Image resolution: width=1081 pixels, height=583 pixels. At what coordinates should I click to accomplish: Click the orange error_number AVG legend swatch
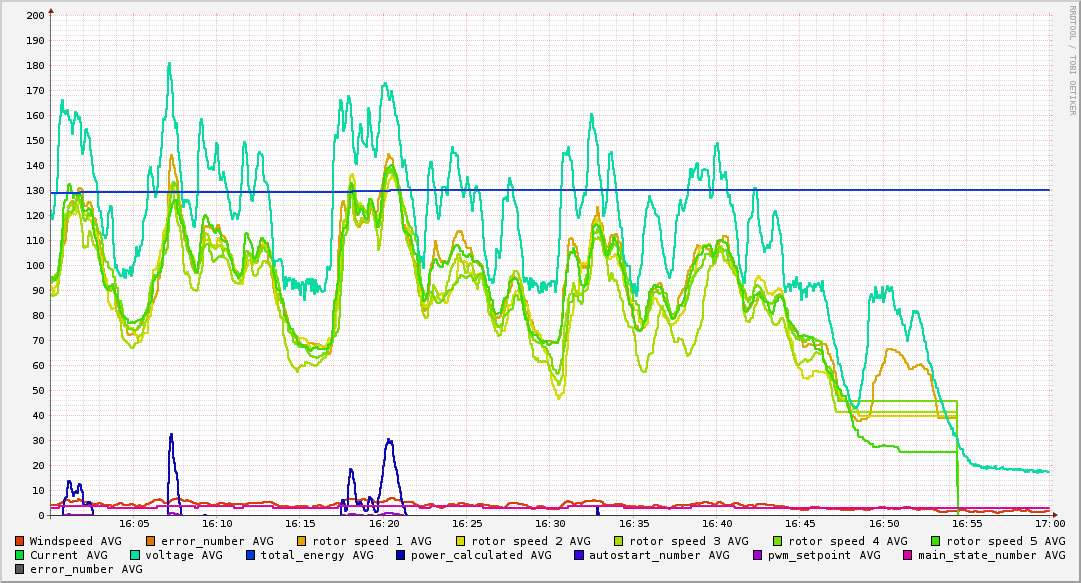point(151,541)
